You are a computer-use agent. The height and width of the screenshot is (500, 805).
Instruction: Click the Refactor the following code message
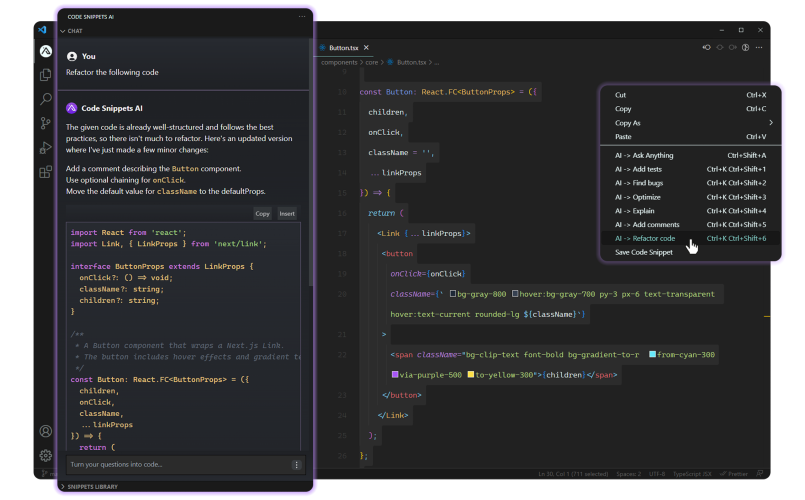(x=112, y=72)
